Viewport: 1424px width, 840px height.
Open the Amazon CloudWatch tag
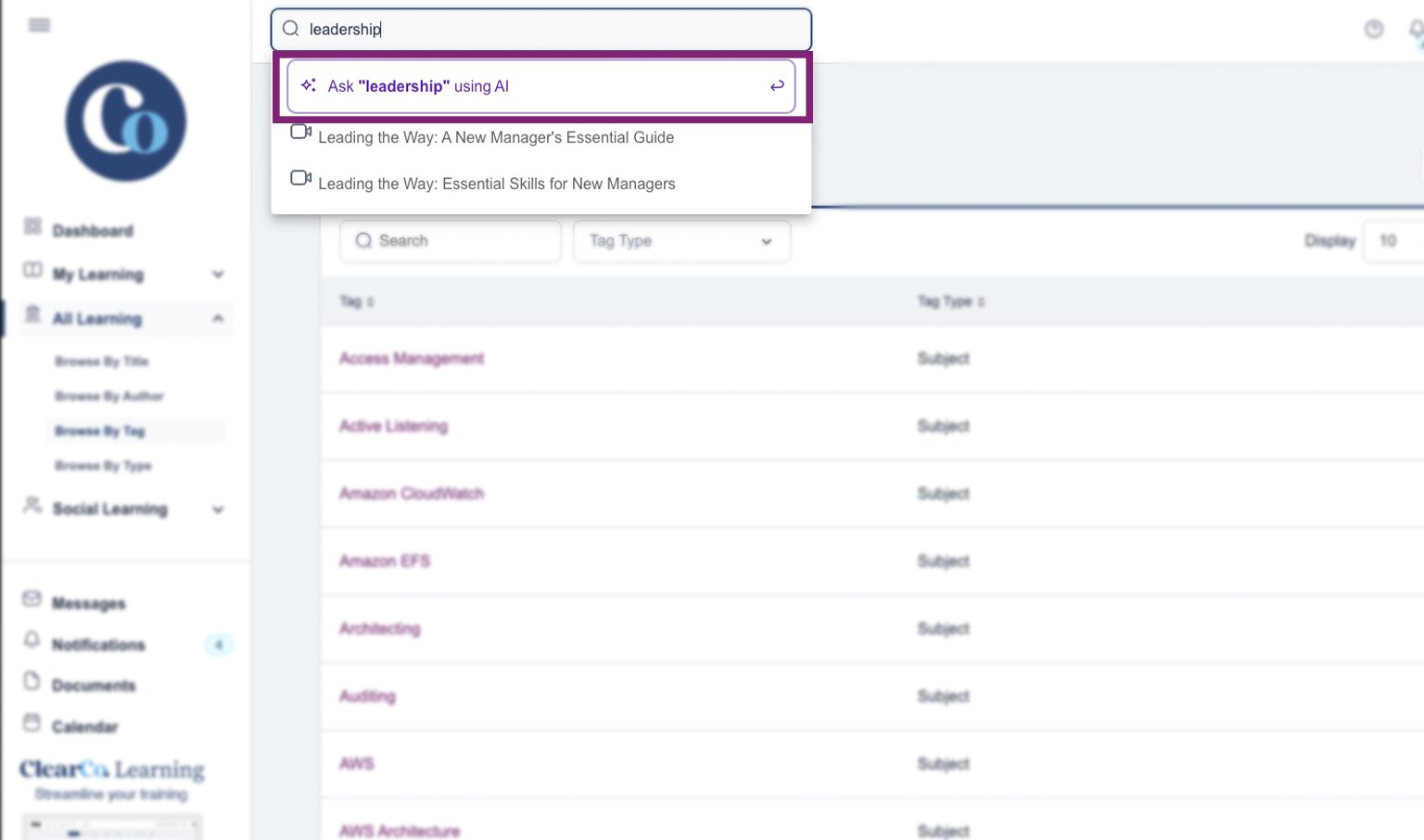click(x=412, y=493)
